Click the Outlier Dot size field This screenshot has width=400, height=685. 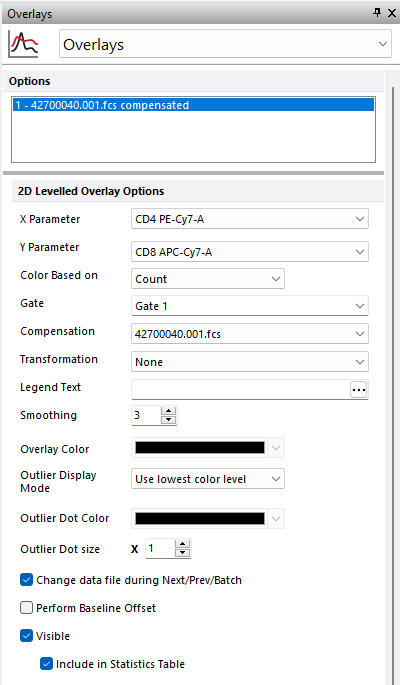click(160, 549)
